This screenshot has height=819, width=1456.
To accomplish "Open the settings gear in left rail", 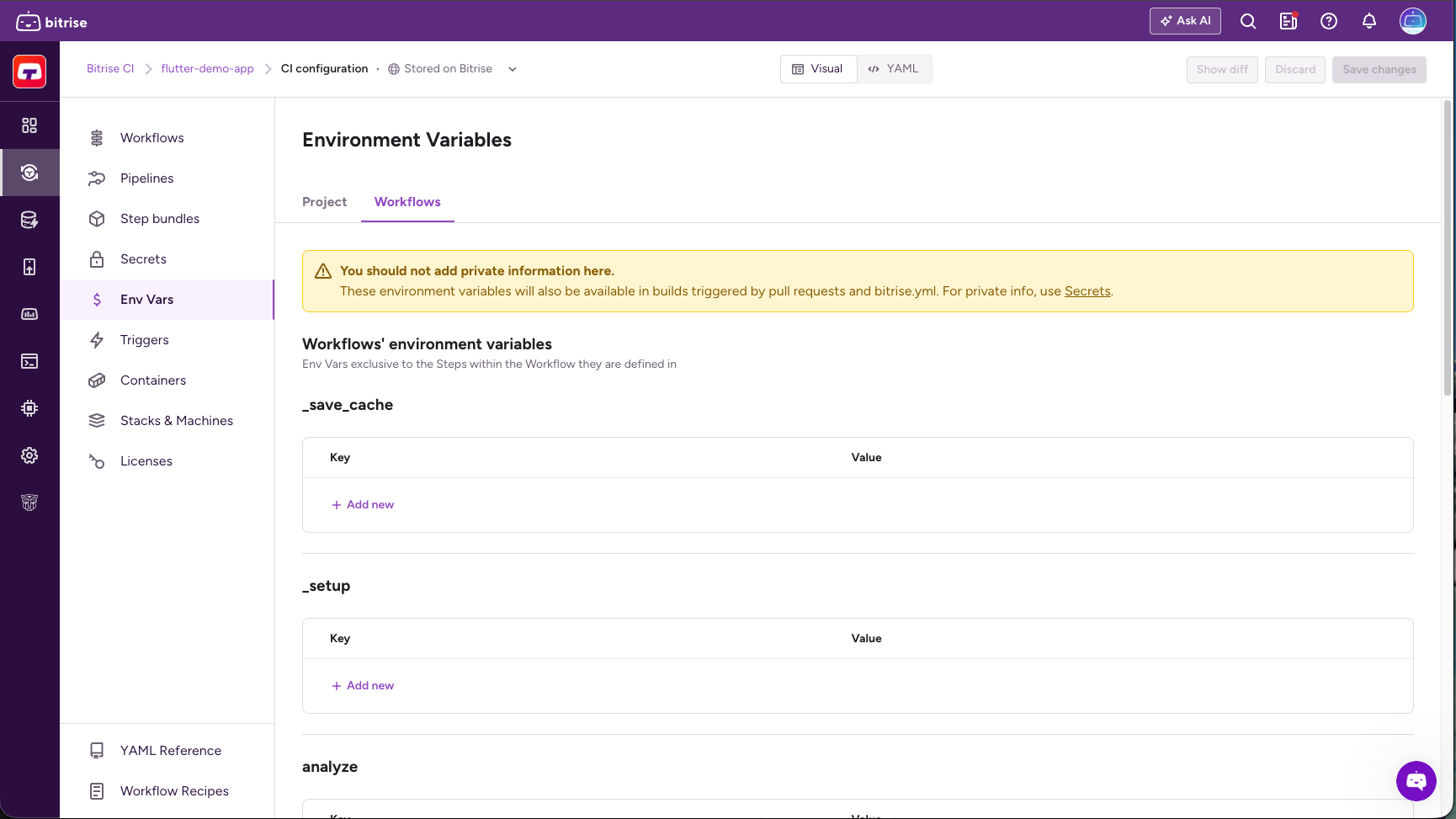I will point(29,455).
